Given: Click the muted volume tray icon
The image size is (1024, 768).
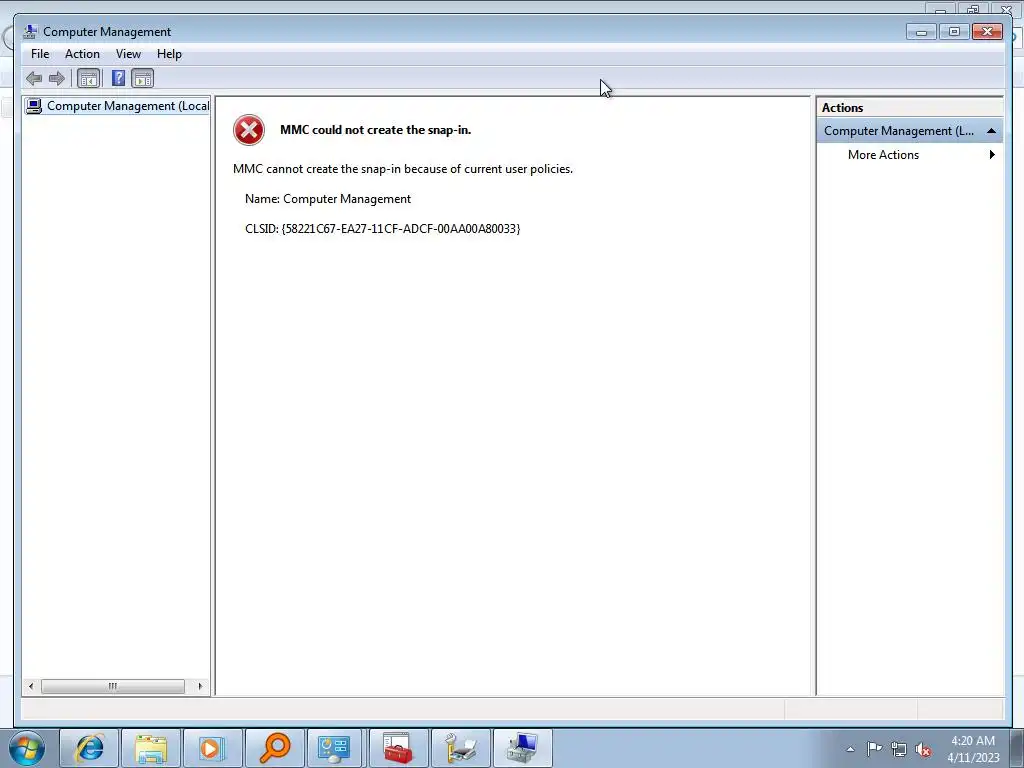Looking at the screenshot, I should [x=923, y=750].
